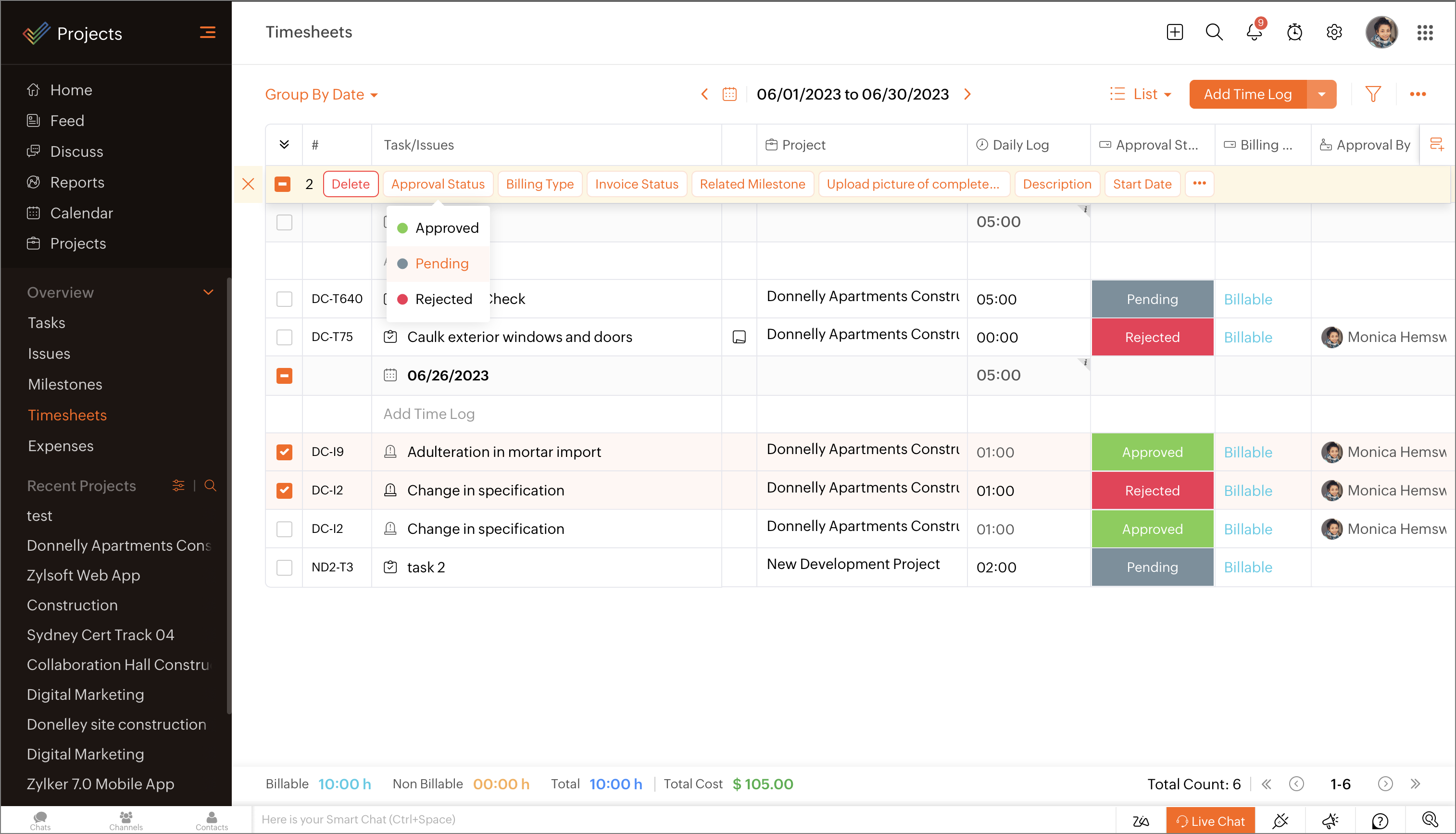Collapse sidebar with the hamburger icon
The width and height of the screenshot is (1456, 834).
pos(207,33)
